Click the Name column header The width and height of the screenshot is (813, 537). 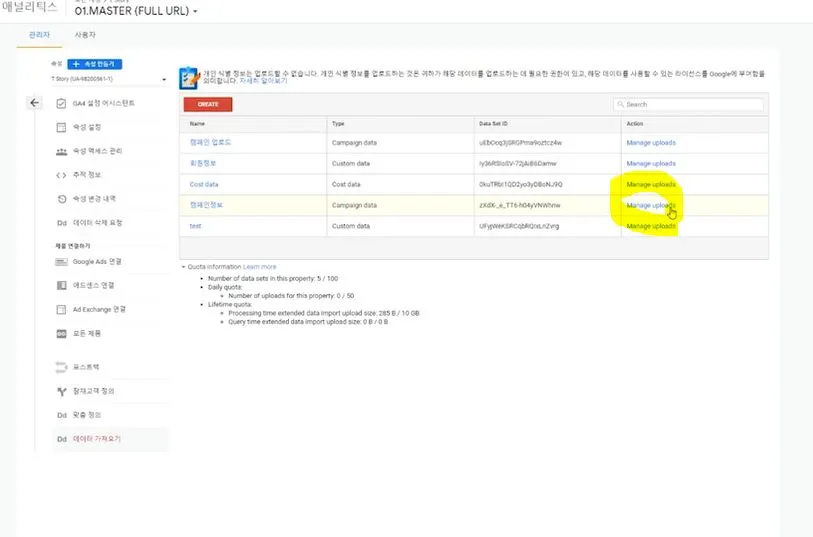coord(197,124)
